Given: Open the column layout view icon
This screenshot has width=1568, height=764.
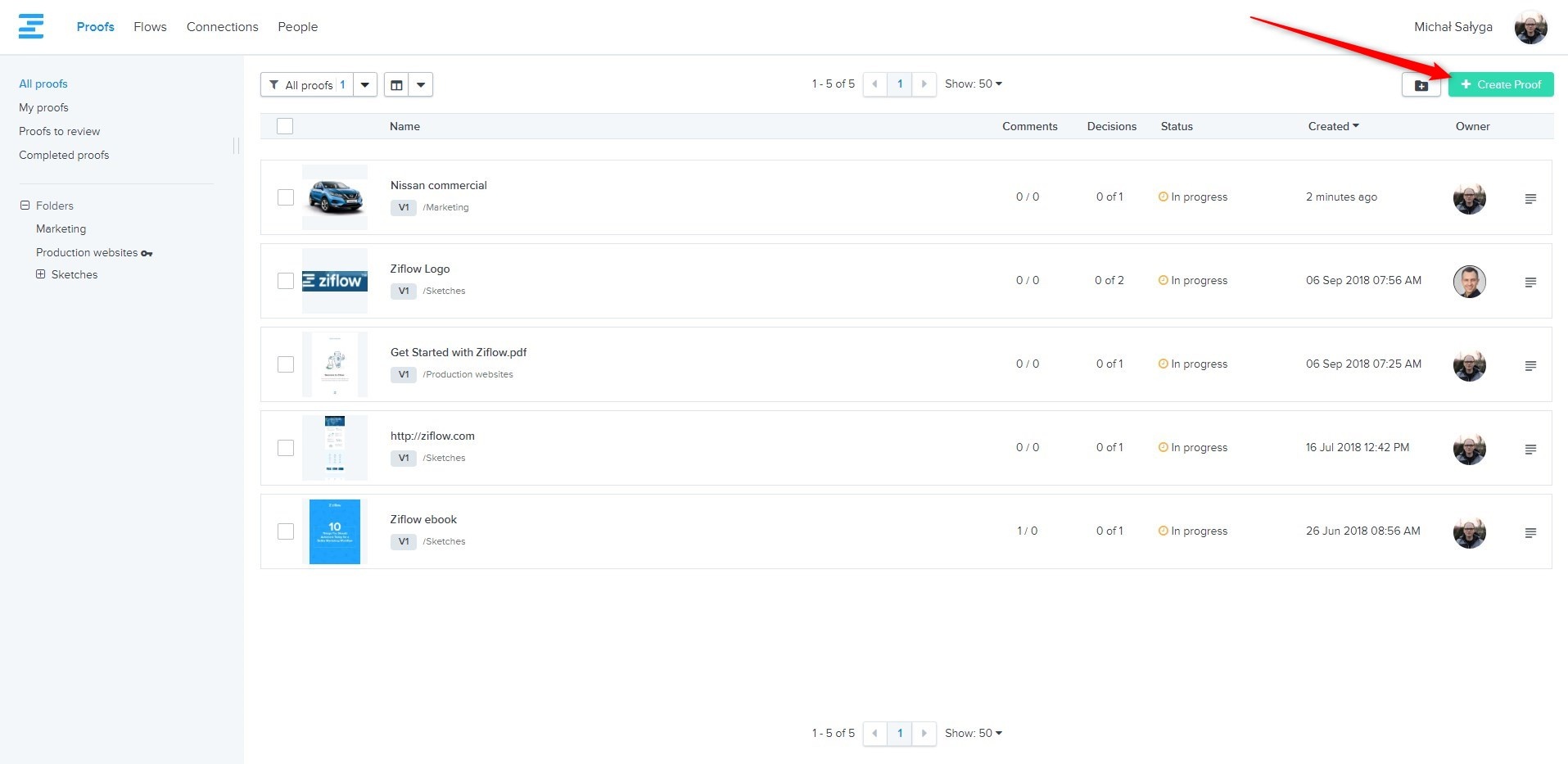Looking at the screenshot, I should (396, 85).
